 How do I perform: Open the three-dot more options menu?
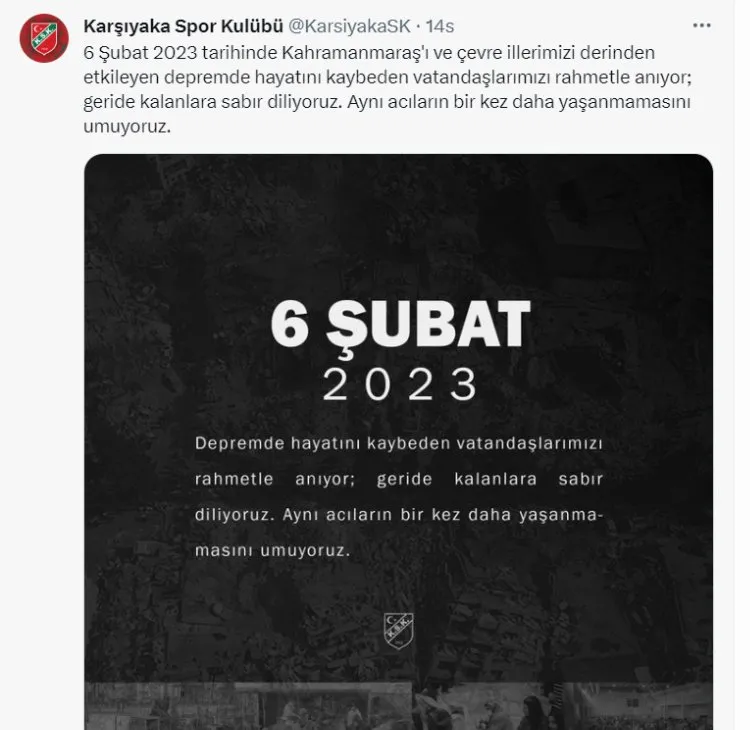701,25
